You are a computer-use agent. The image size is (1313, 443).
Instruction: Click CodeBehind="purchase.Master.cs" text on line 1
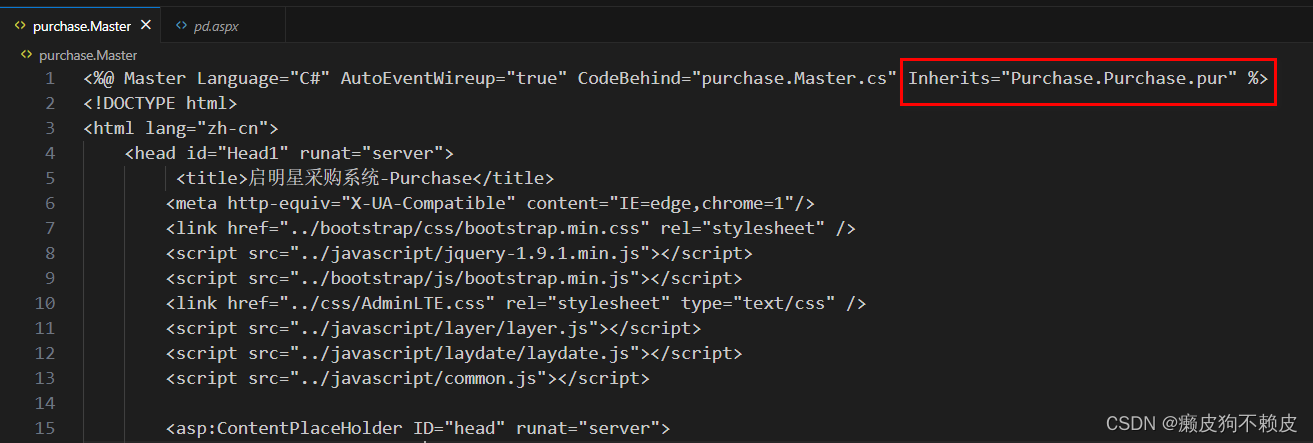[x=737, y=78]
